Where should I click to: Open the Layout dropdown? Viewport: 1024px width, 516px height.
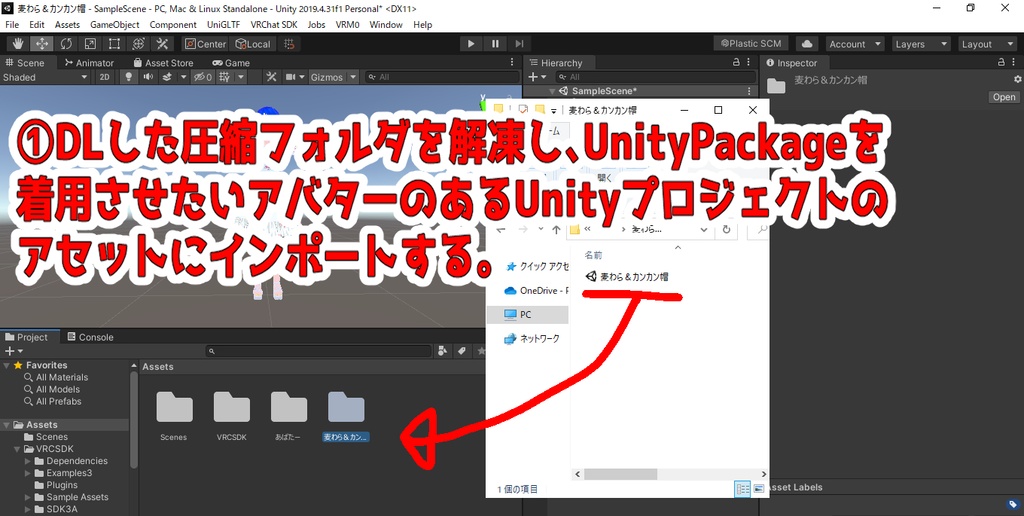(x=986, y=44)
